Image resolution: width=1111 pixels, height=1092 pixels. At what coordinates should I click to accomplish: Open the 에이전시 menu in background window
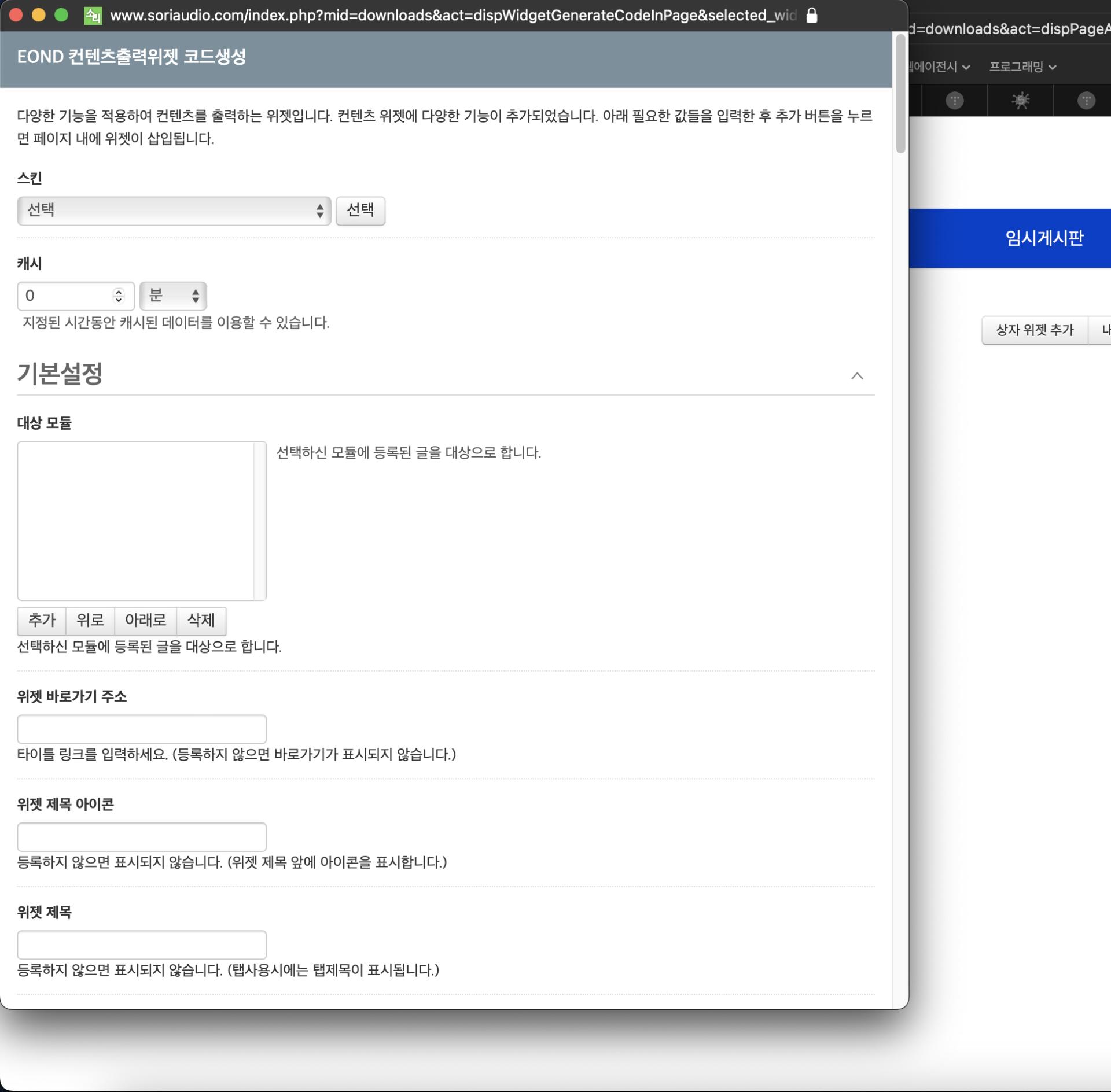tap(940, 67)
